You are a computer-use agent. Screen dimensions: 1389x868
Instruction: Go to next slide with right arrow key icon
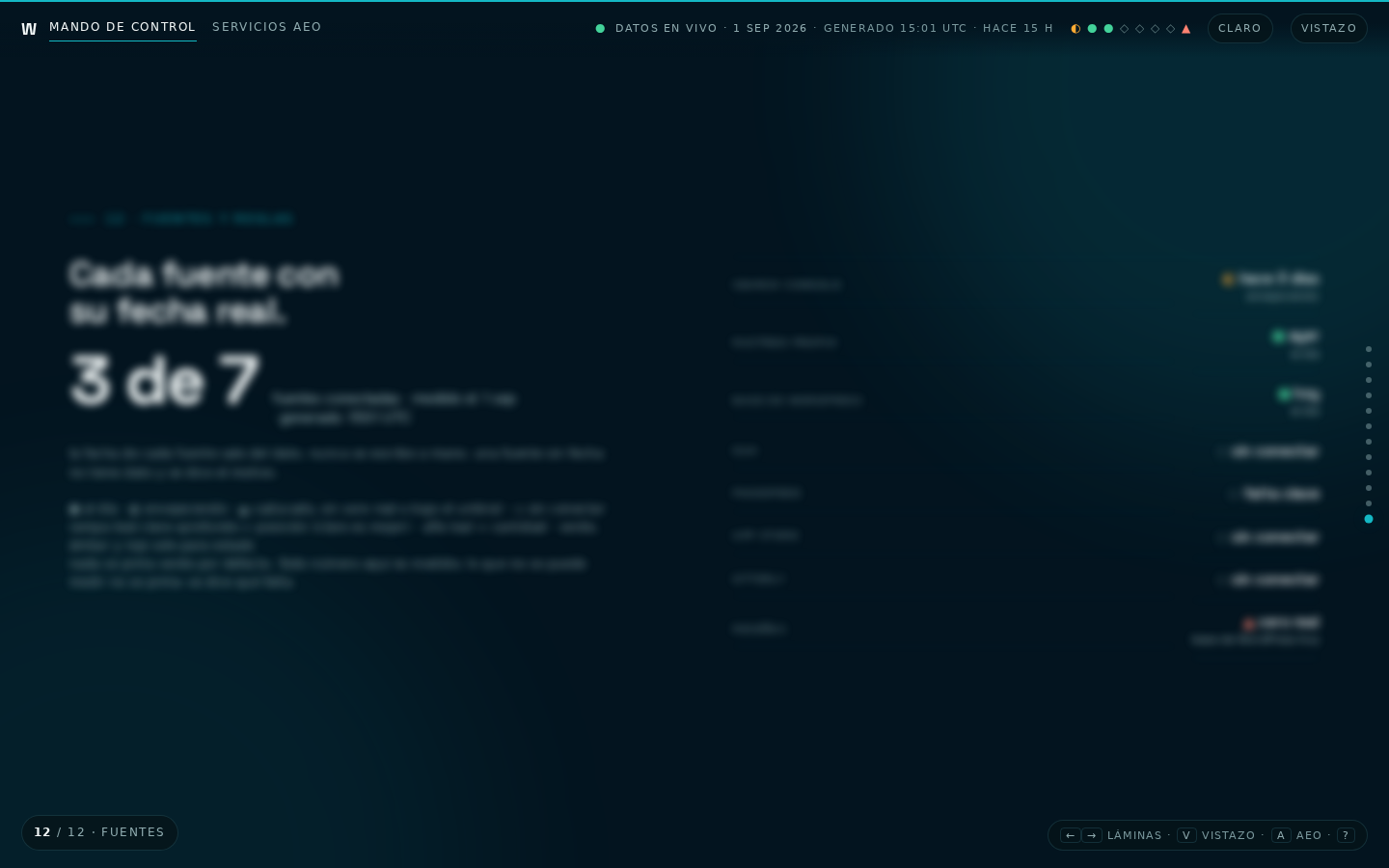point(1092,835)
